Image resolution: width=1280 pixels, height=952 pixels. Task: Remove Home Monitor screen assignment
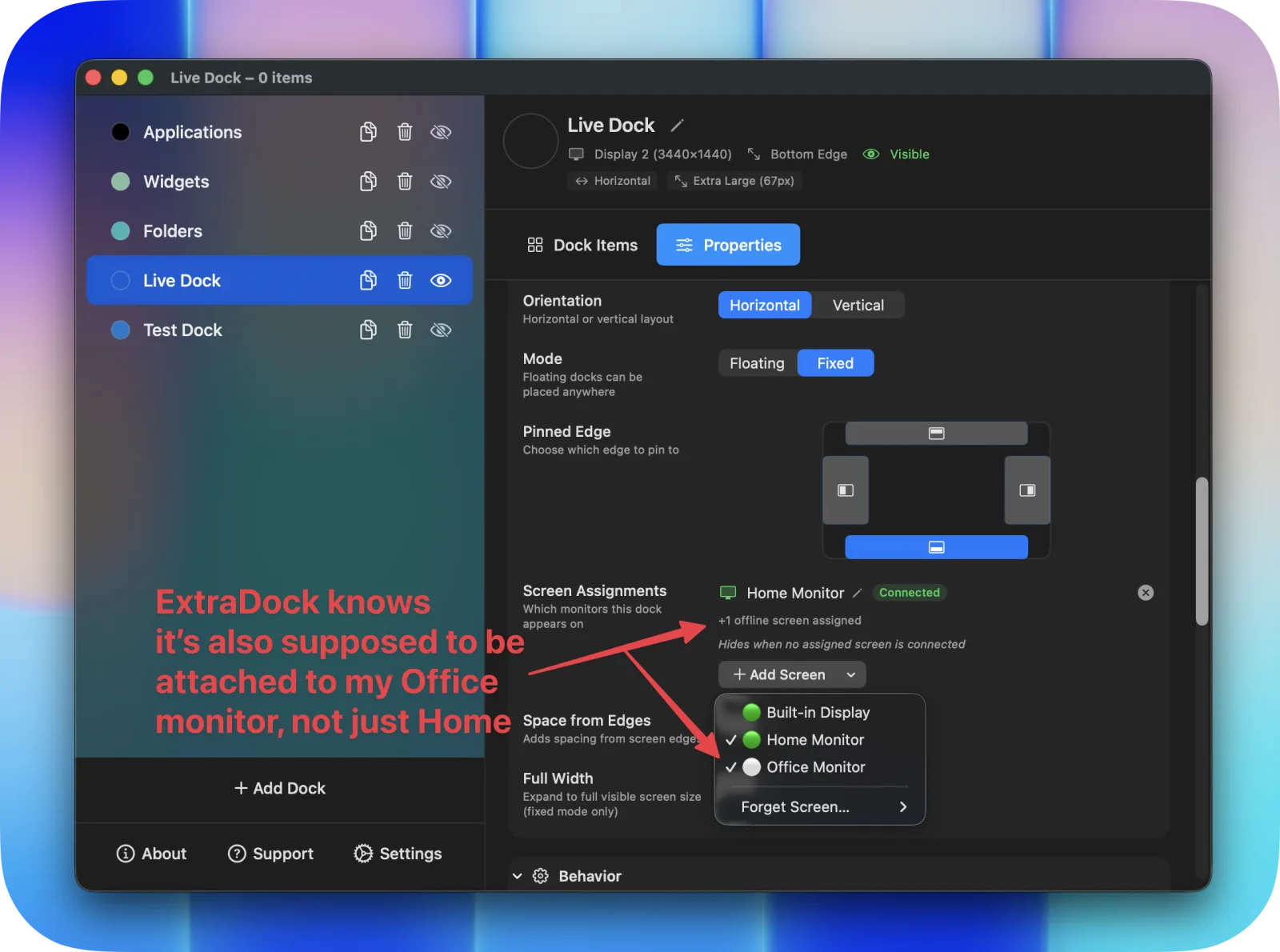(1146, 593)
